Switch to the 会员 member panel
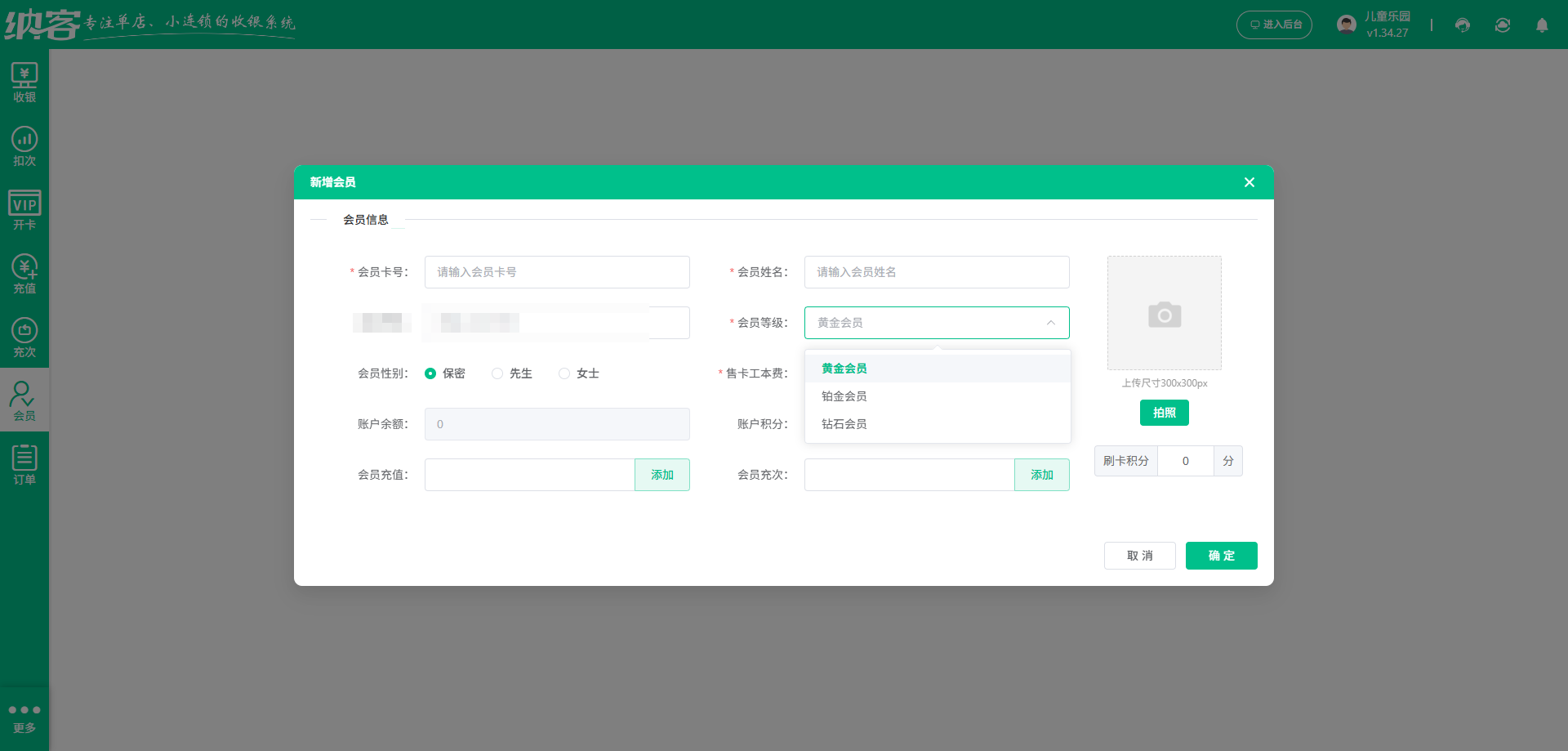1568x751 pixels. point(24,400)
